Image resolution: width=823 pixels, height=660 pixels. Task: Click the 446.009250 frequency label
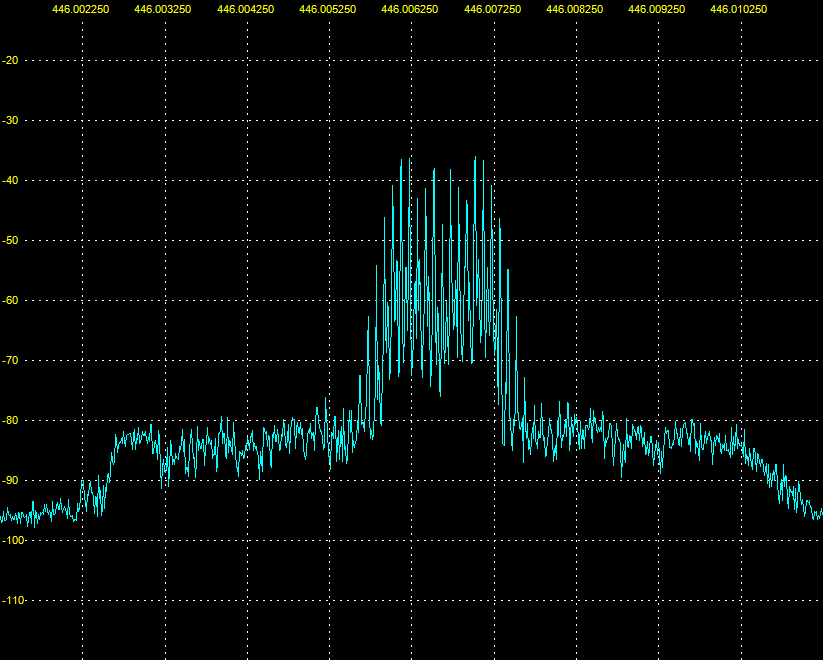click(x=657, y=9)
